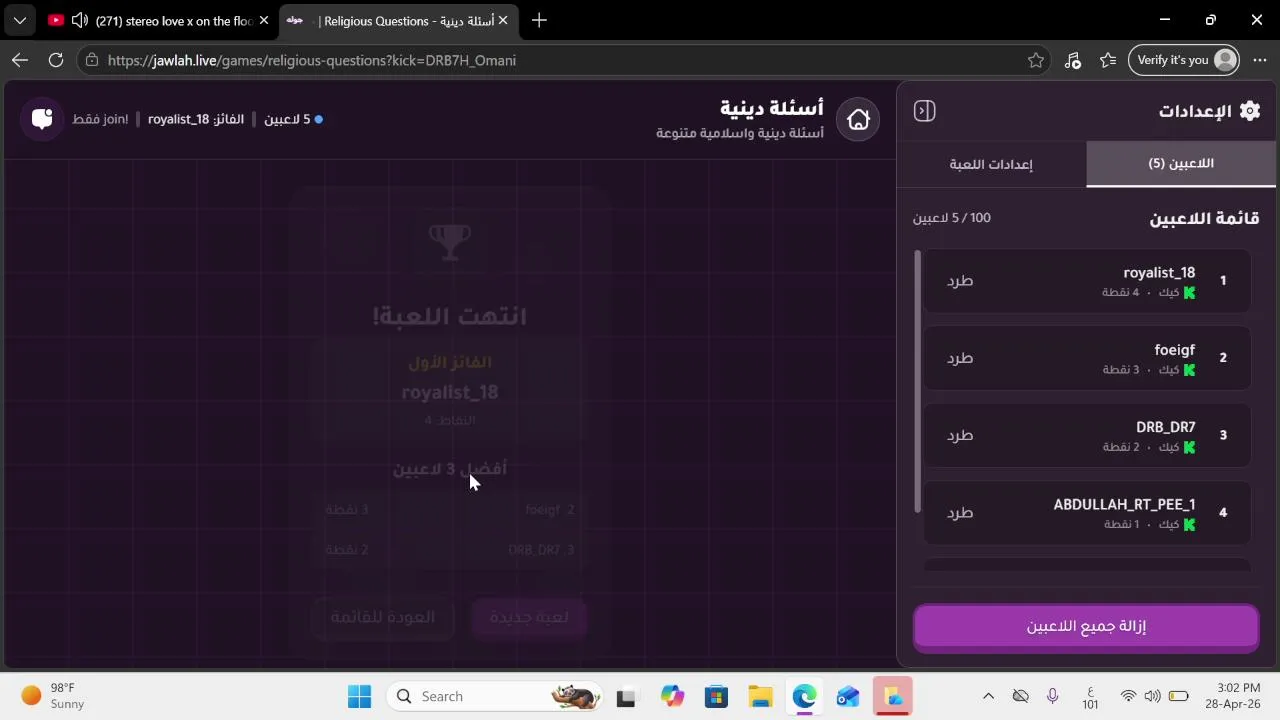Open the browser favorites list icon
Screen dimensions: 1280x720
[1108, 60]
